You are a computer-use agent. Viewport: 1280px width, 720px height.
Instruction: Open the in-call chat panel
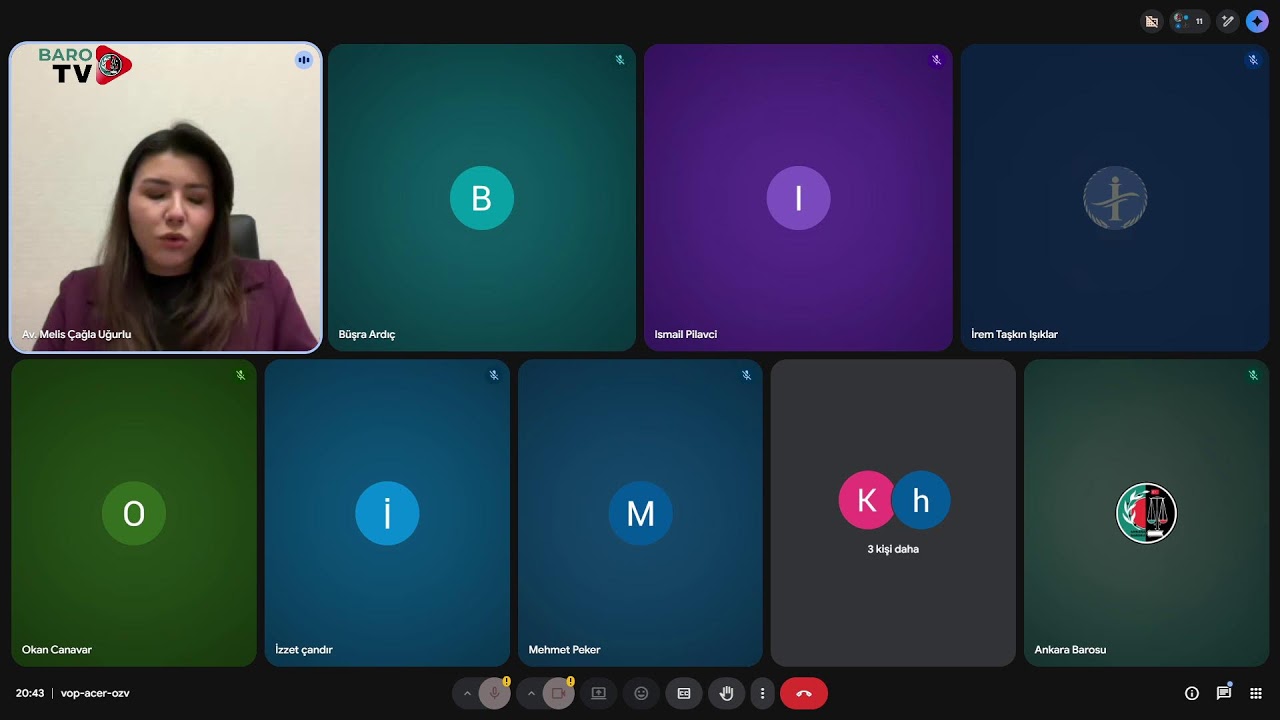pyautogui.click(x=1224, y=693)
